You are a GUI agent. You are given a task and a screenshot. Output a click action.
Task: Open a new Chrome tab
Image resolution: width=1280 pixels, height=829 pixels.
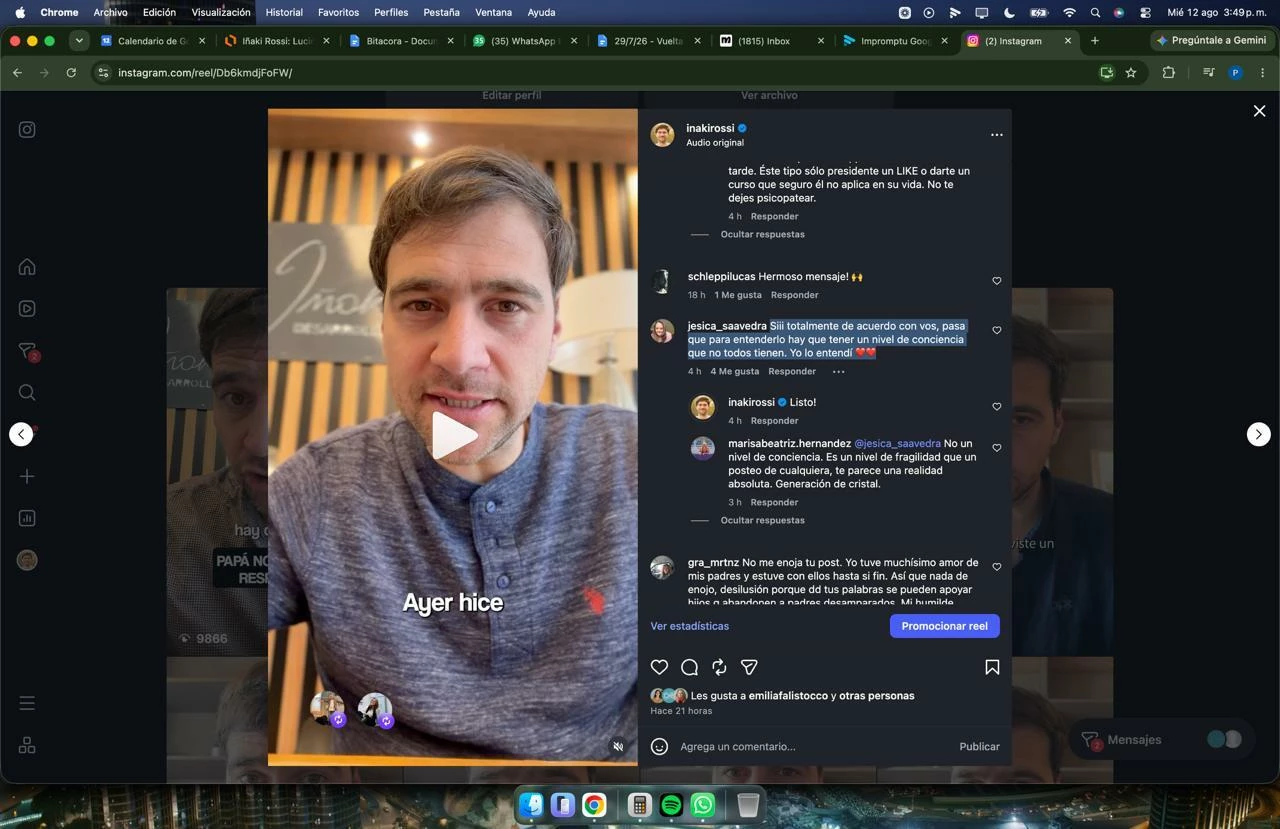1095,41
